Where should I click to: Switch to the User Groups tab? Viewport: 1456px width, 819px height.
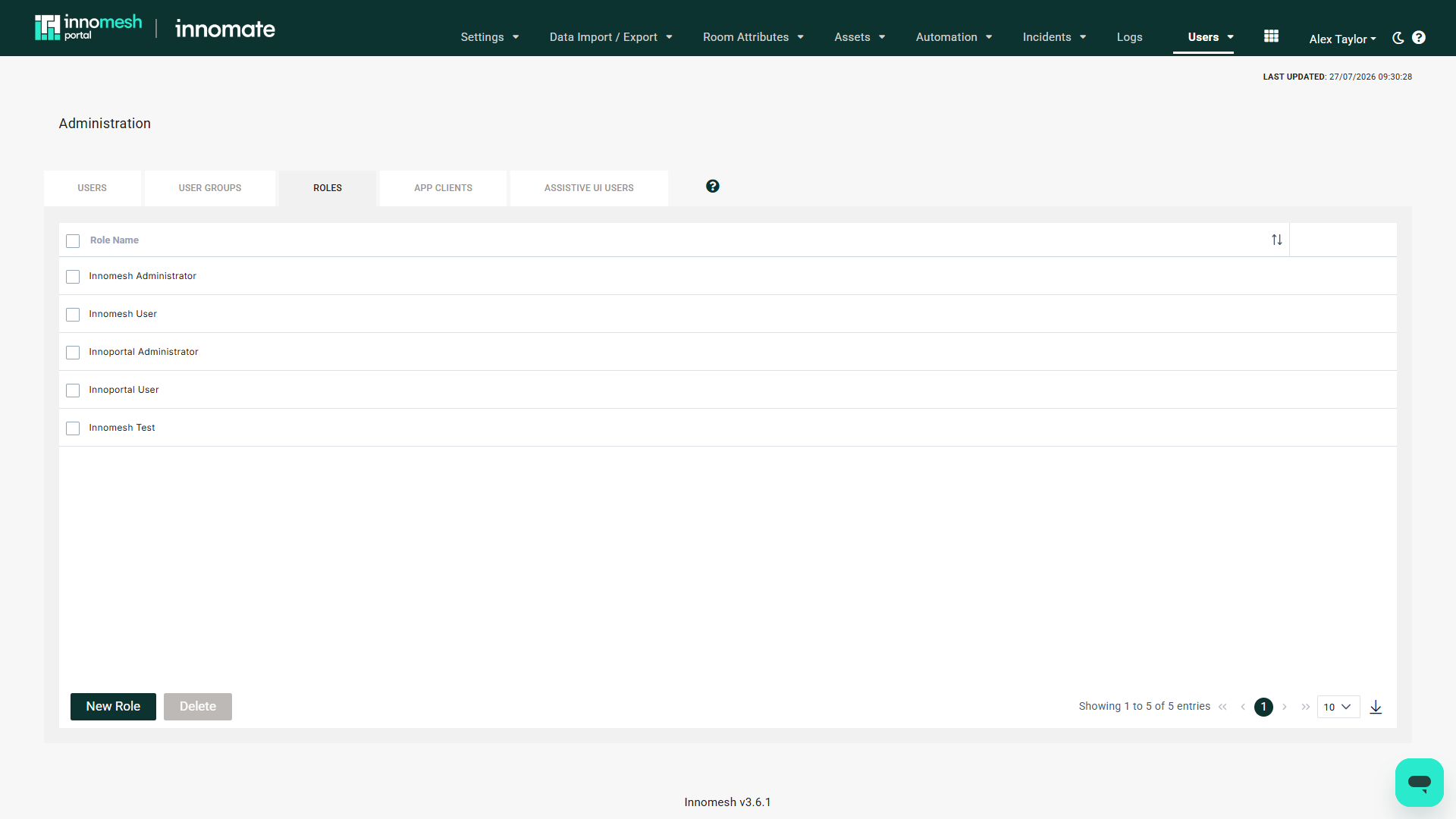[210, 188]
